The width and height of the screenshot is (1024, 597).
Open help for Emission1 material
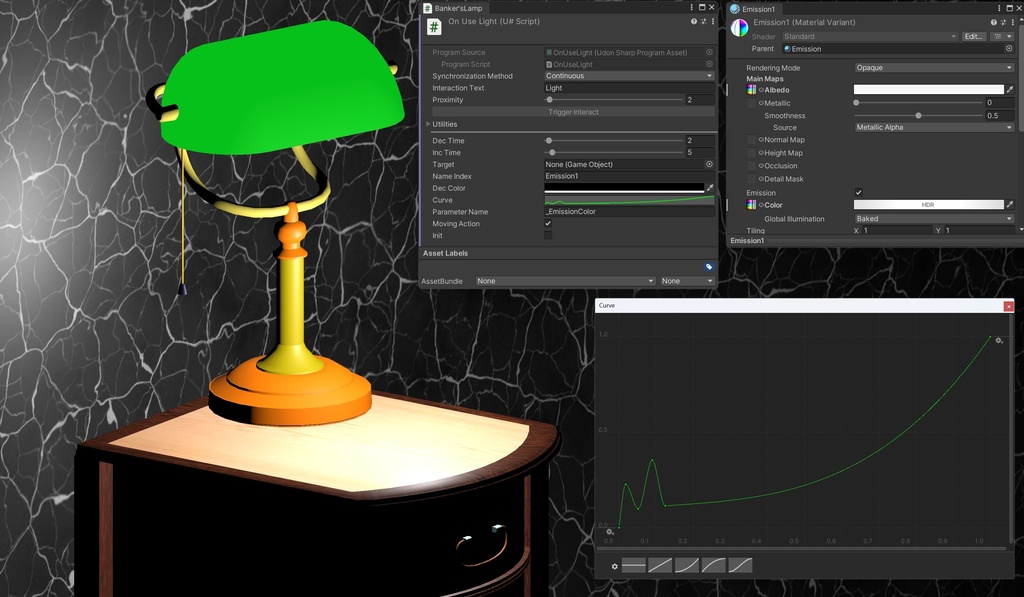click(x=993, y=22)
